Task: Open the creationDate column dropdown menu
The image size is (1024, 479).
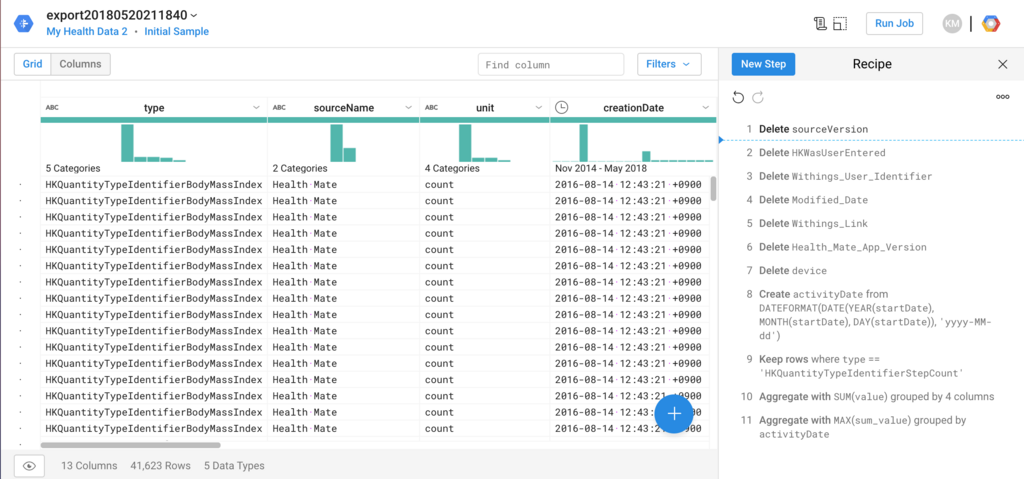Action: (705, 108)
